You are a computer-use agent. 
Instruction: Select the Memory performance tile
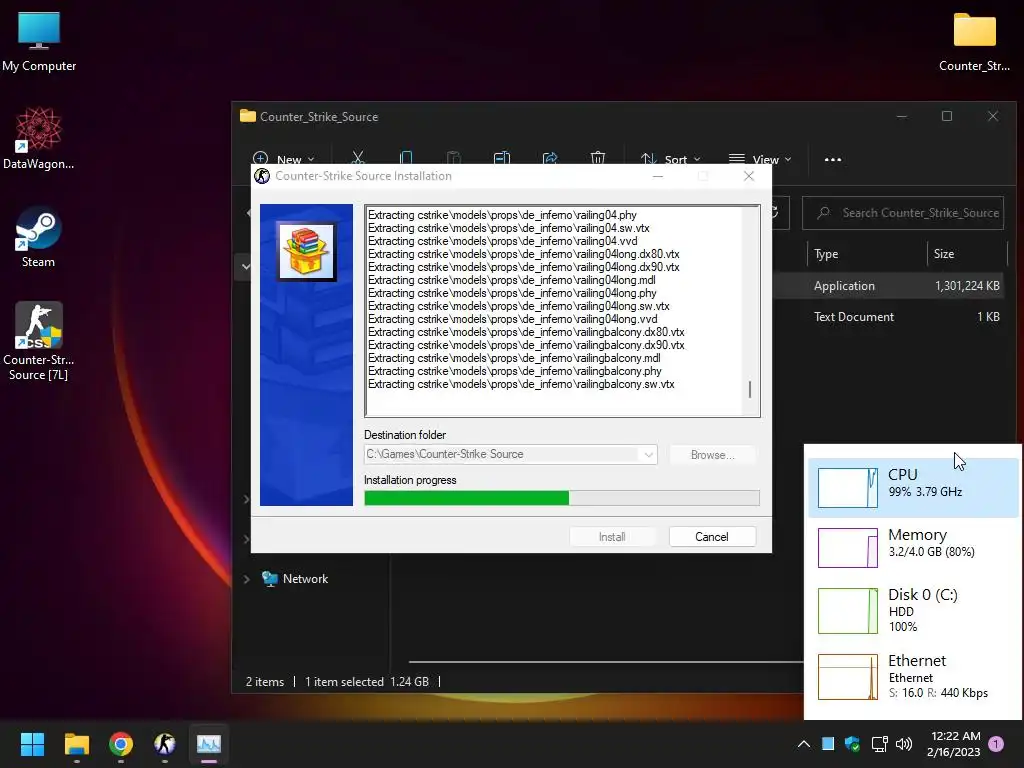coord(913,547)
